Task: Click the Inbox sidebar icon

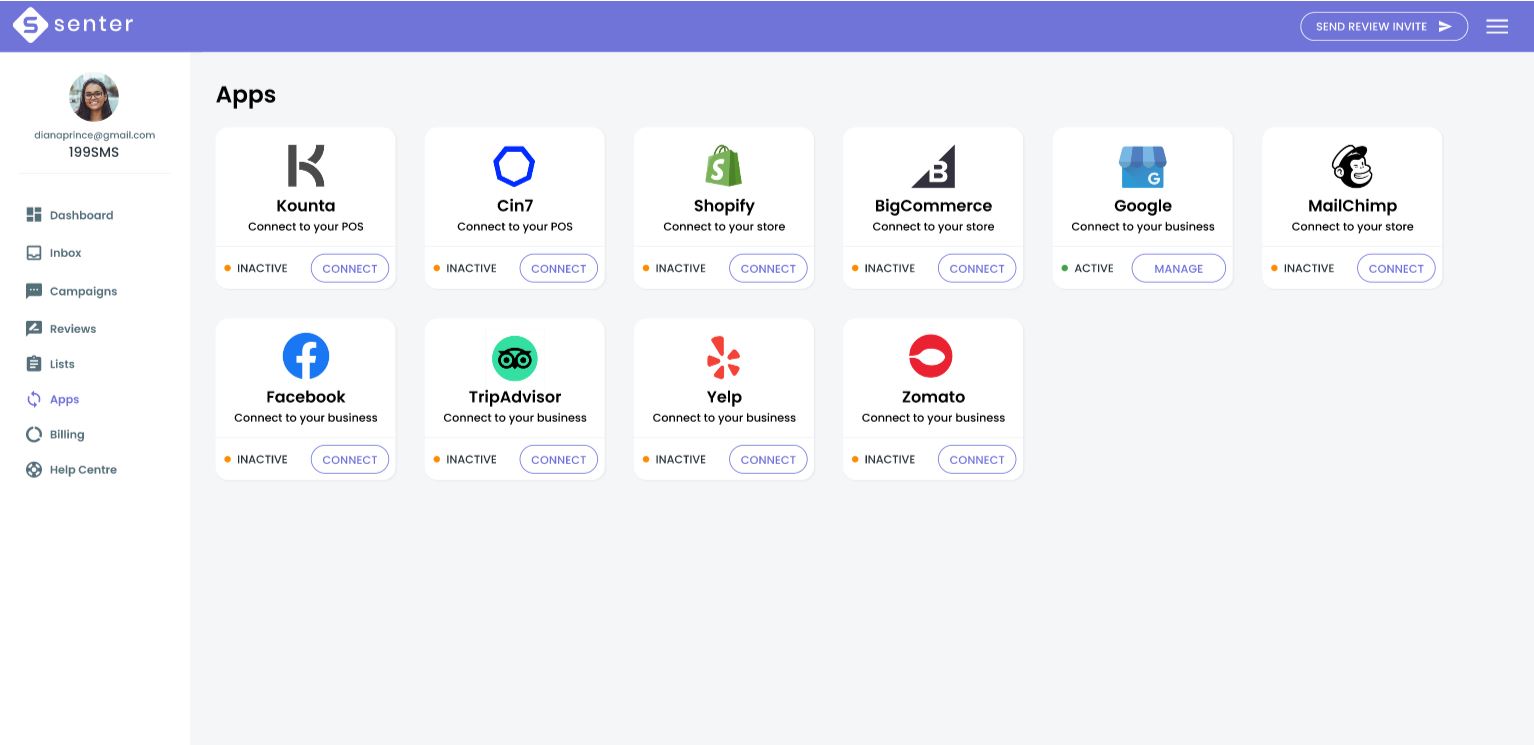Action: pyautogui.click(x=34, y=253)
